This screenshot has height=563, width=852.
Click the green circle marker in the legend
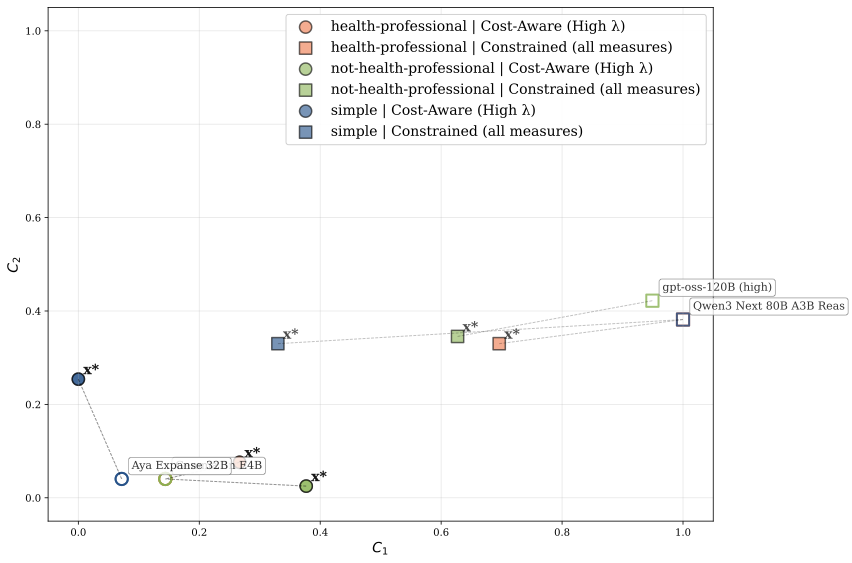point(306,69)
